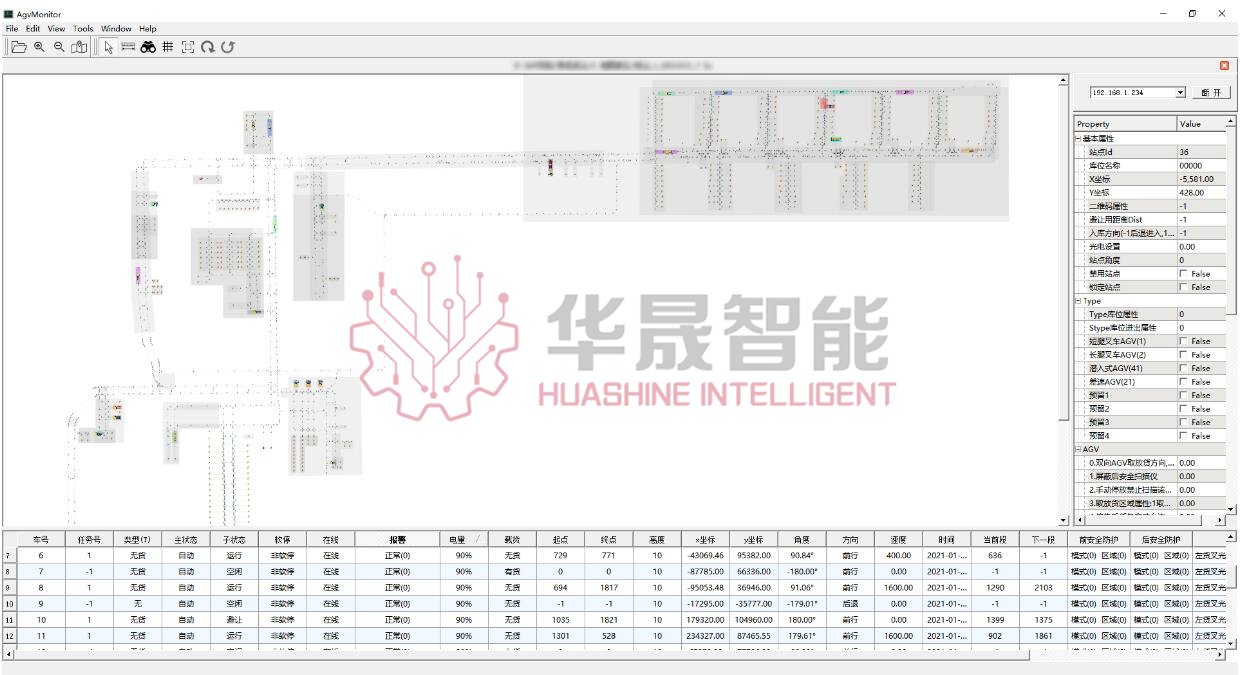The width and height of the screenshot is (1240, 675).
Task: Activate the measure ruler tool
Action: click(x=128, y=47)
